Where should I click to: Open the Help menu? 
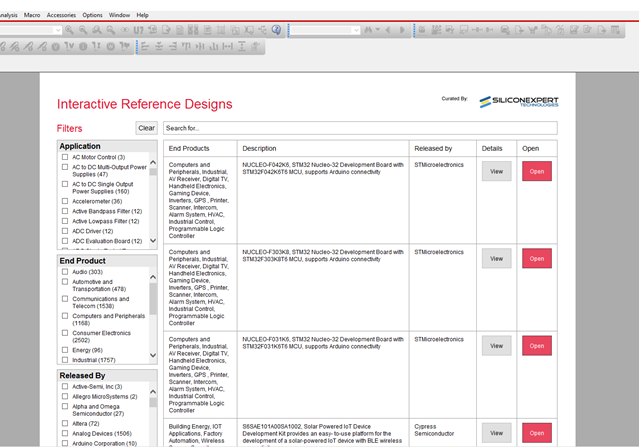tap(142, 15)
